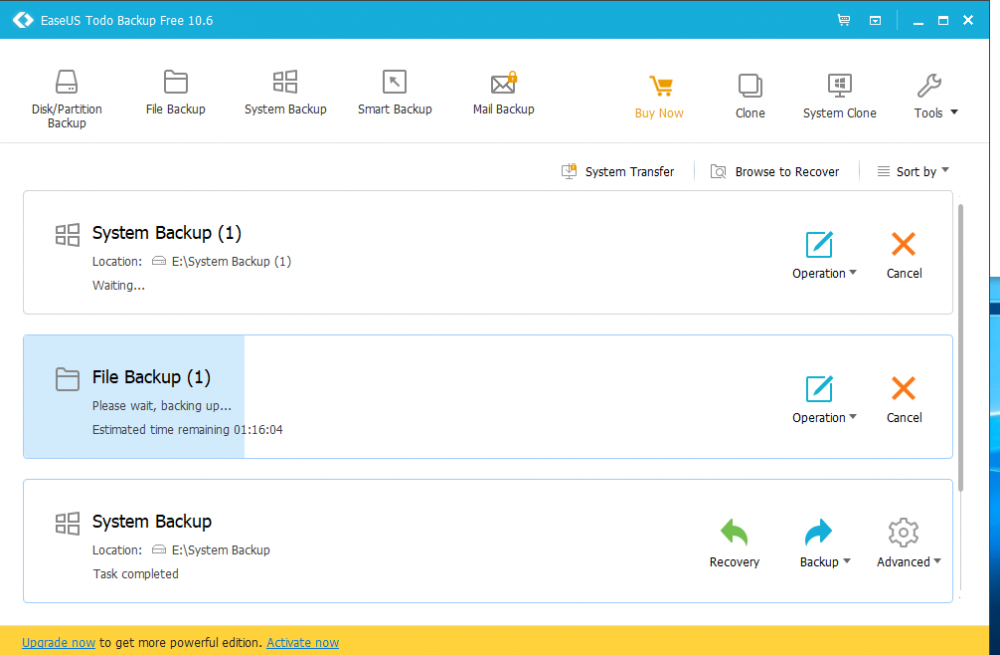
Task: Click the EaseUS logo in title bar
Action: [23, 20]
